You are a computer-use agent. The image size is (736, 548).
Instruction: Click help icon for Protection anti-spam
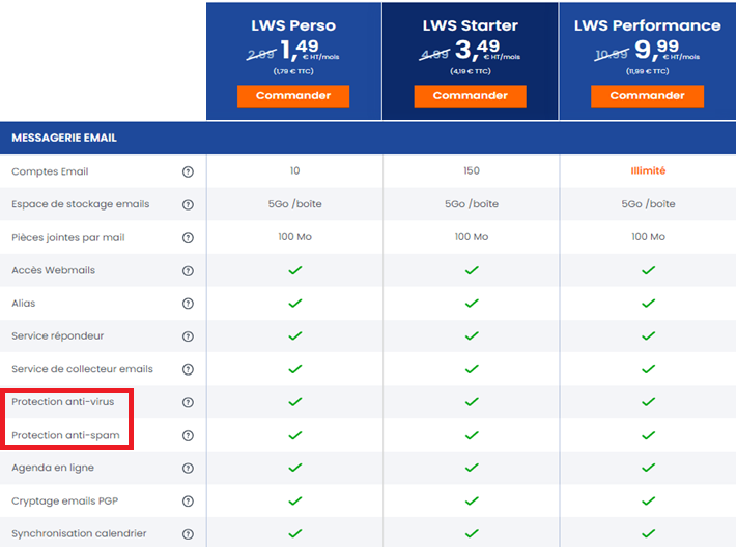coord(188,435)
